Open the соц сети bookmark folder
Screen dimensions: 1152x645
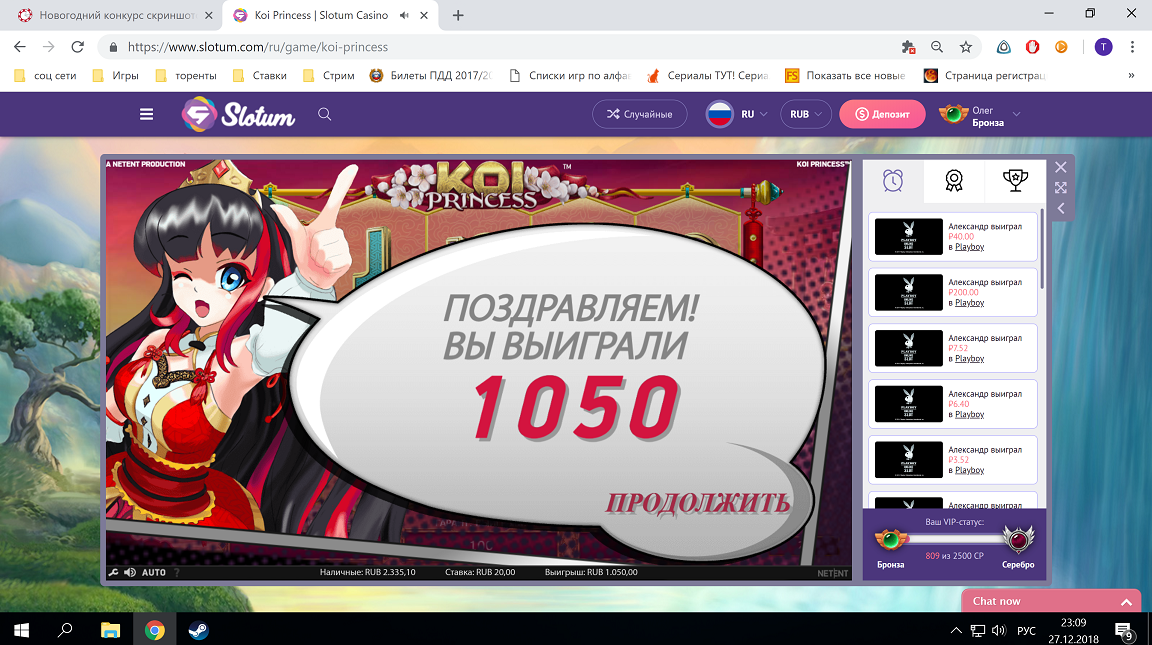pyautogui.click(x=45, y=76)
